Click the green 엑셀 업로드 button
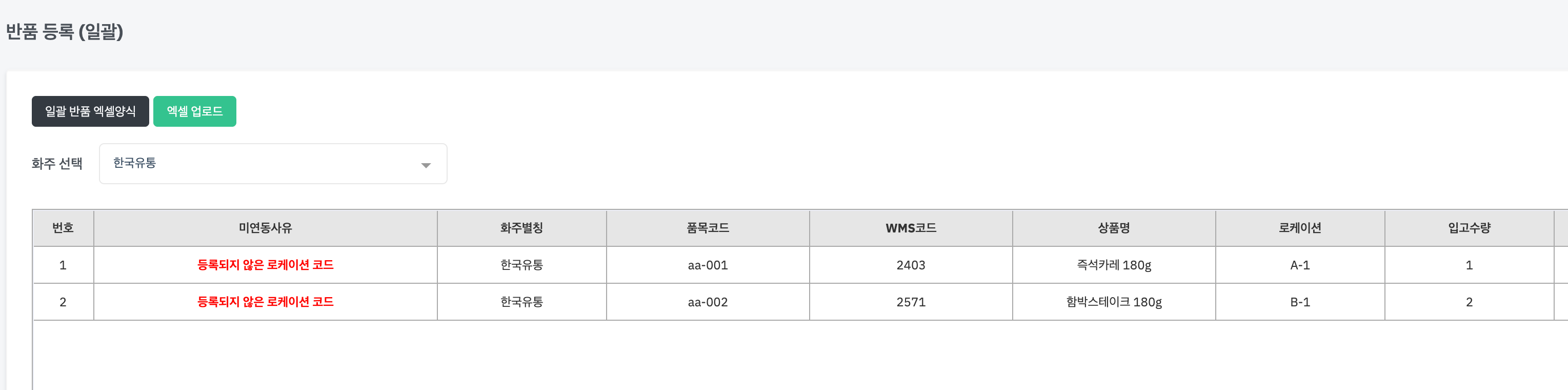1568x390 pixels. tap(195, 111)
